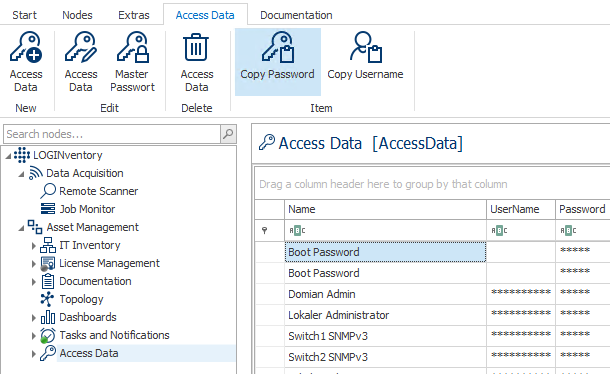Image resolution: width=610 pixels, height=374 pixels.
Task: Click the Search nodes input field
Action: (x=112, y=134)
